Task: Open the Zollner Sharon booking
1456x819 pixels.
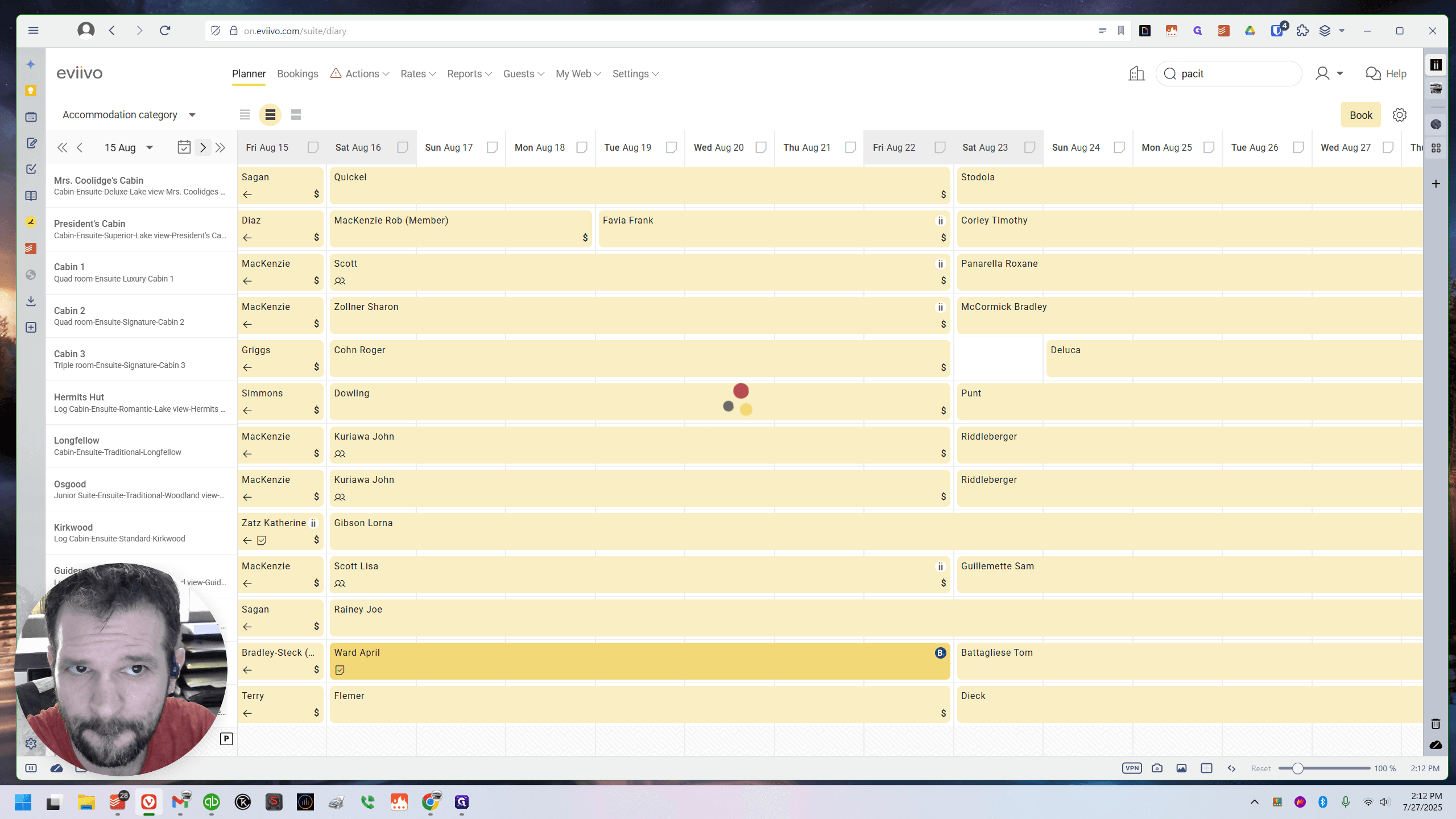Action: (640, 316)
